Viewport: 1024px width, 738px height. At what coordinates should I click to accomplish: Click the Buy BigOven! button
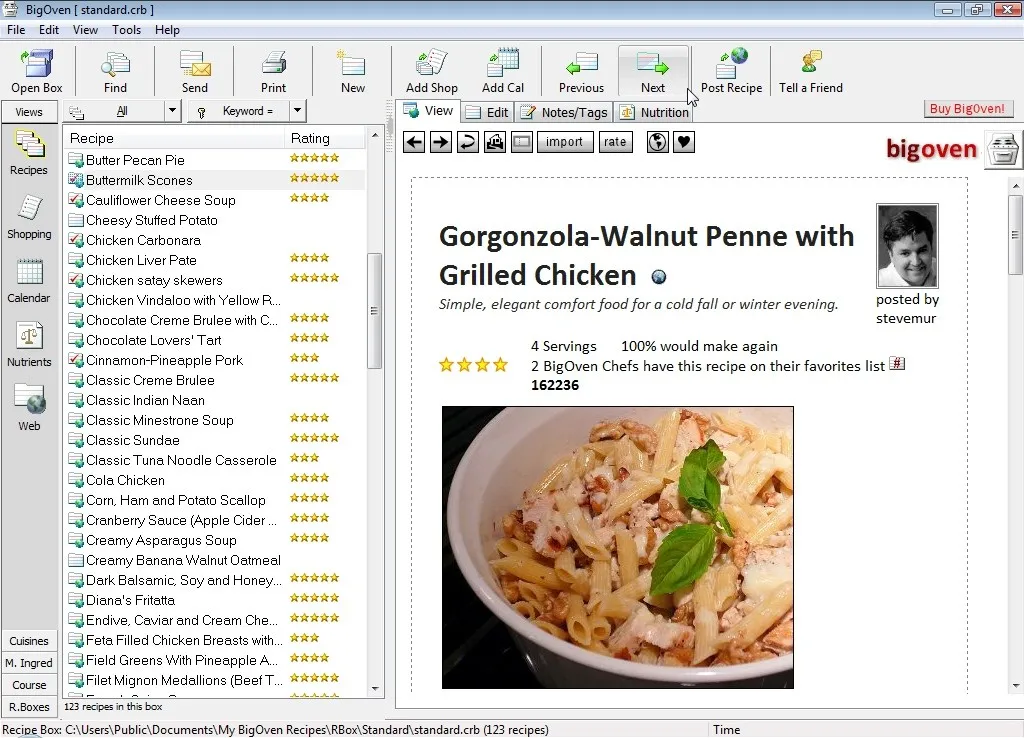[968, 109]
